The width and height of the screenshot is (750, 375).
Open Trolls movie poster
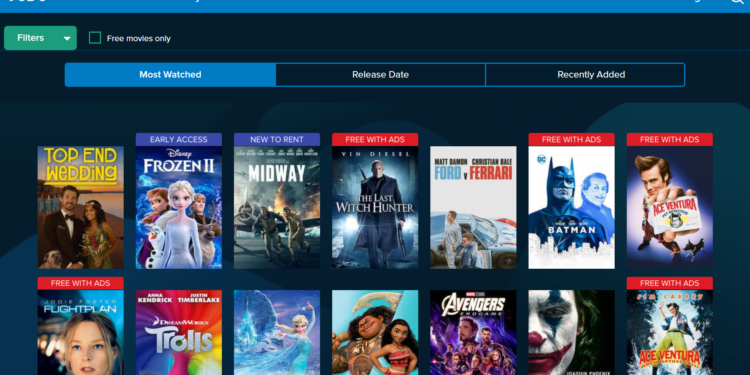[x=179, y=332]
